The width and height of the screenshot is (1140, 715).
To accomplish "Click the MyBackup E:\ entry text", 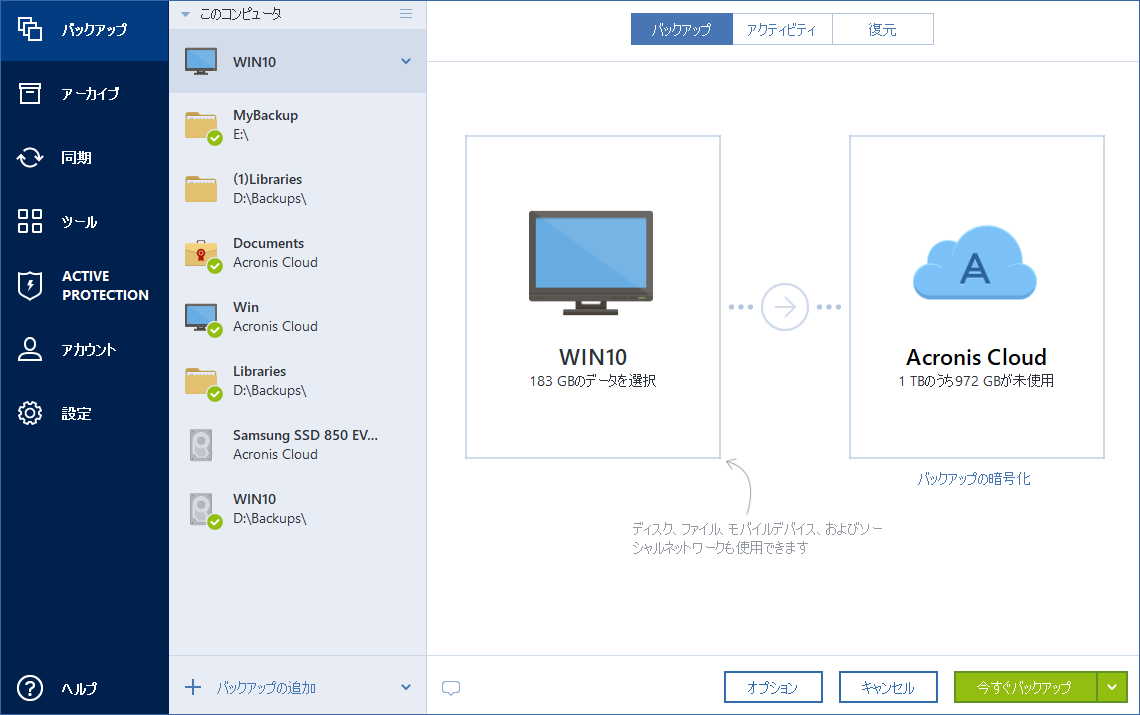I will click(x=265, y=124).
